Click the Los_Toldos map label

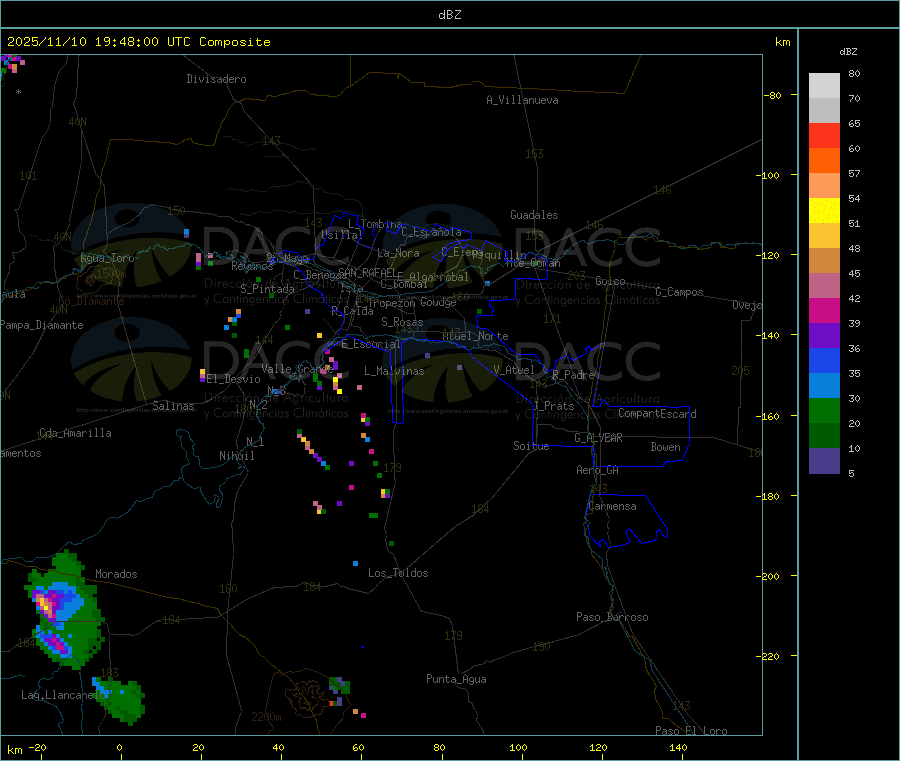pos(398,573)
